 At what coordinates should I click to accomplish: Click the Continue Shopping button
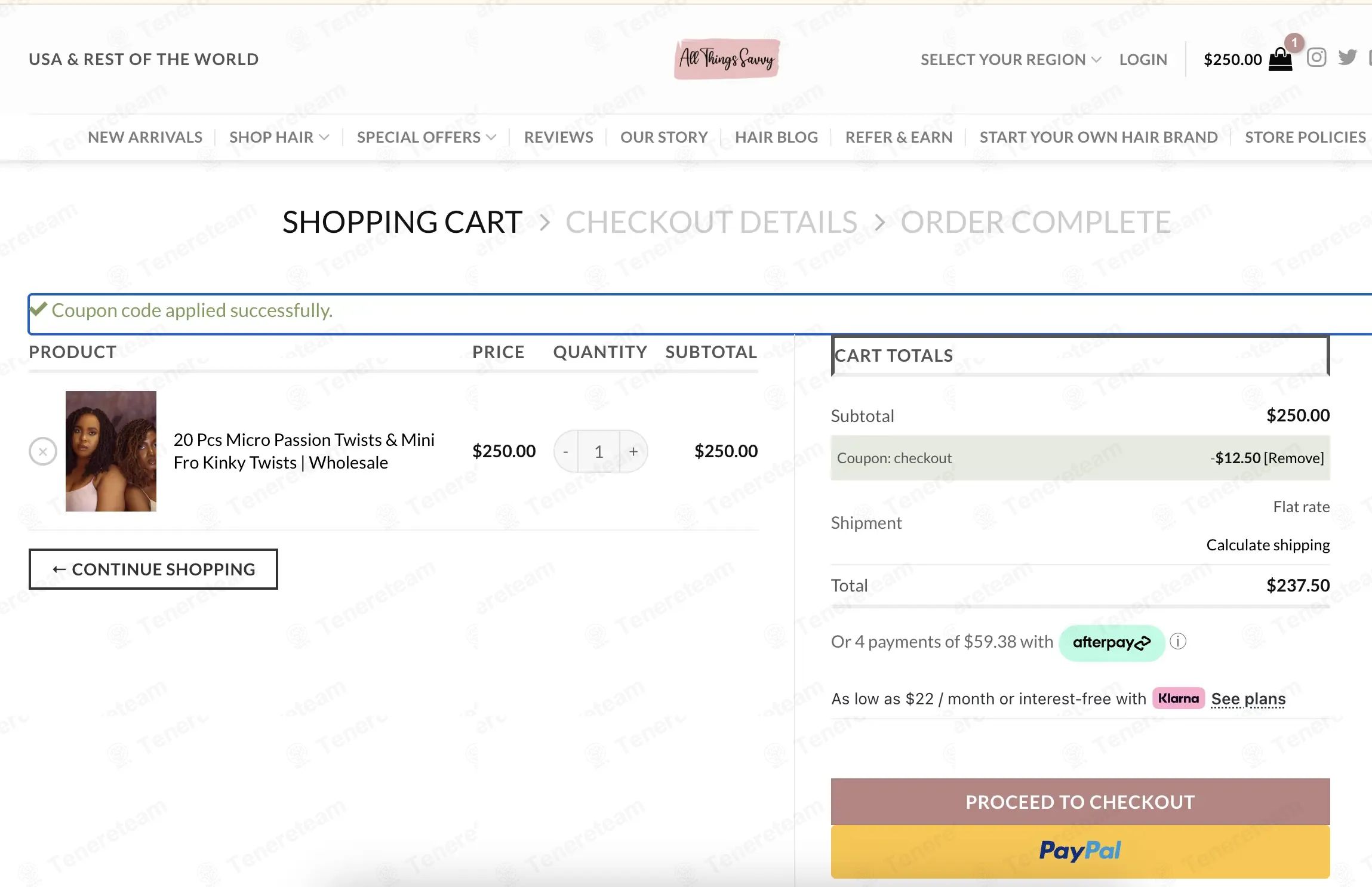pos(153,569)
